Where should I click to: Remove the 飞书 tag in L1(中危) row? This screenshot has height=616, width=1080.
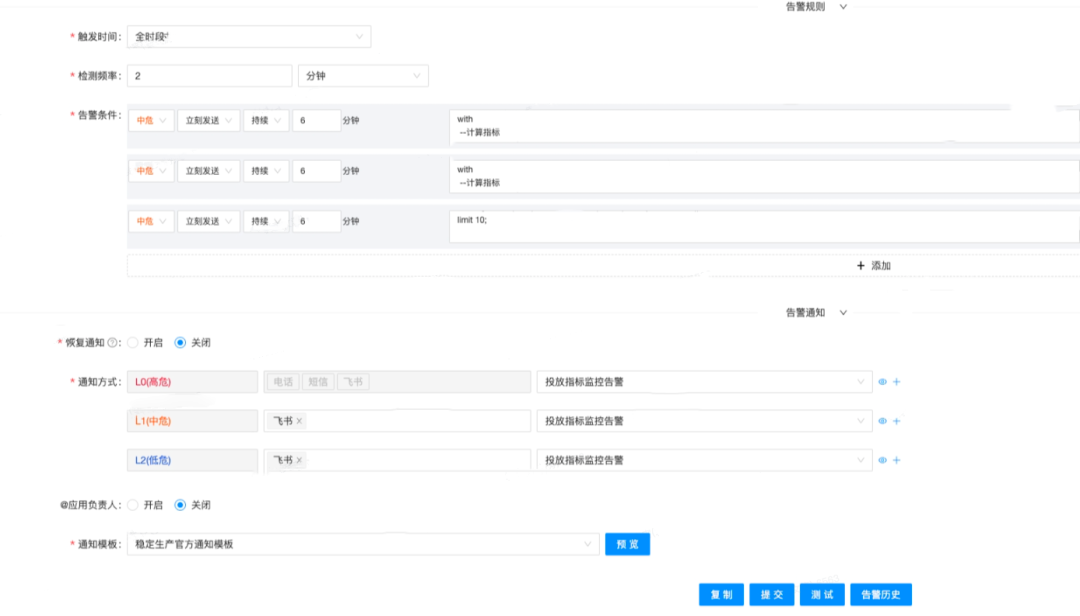pos(299,421)
